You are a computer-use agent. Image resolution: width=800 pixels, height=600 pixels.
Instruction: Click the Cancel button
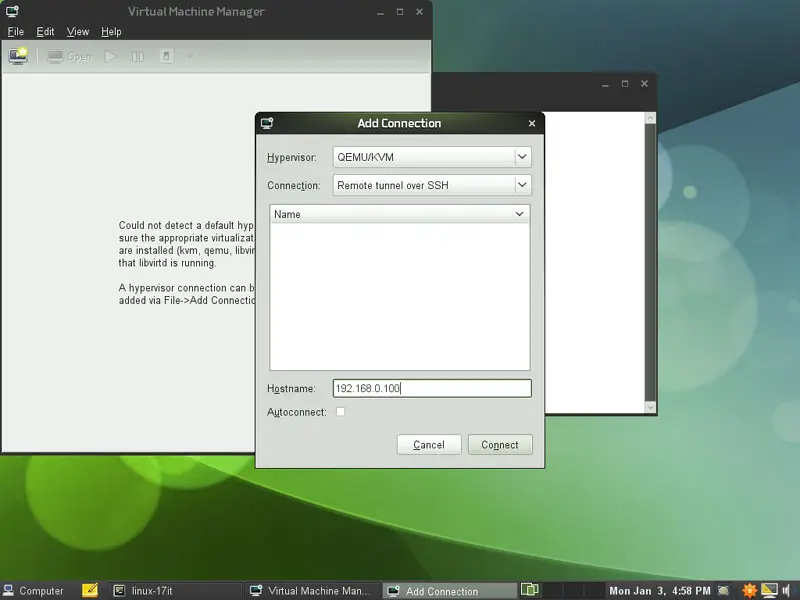[x=429, y=445]
